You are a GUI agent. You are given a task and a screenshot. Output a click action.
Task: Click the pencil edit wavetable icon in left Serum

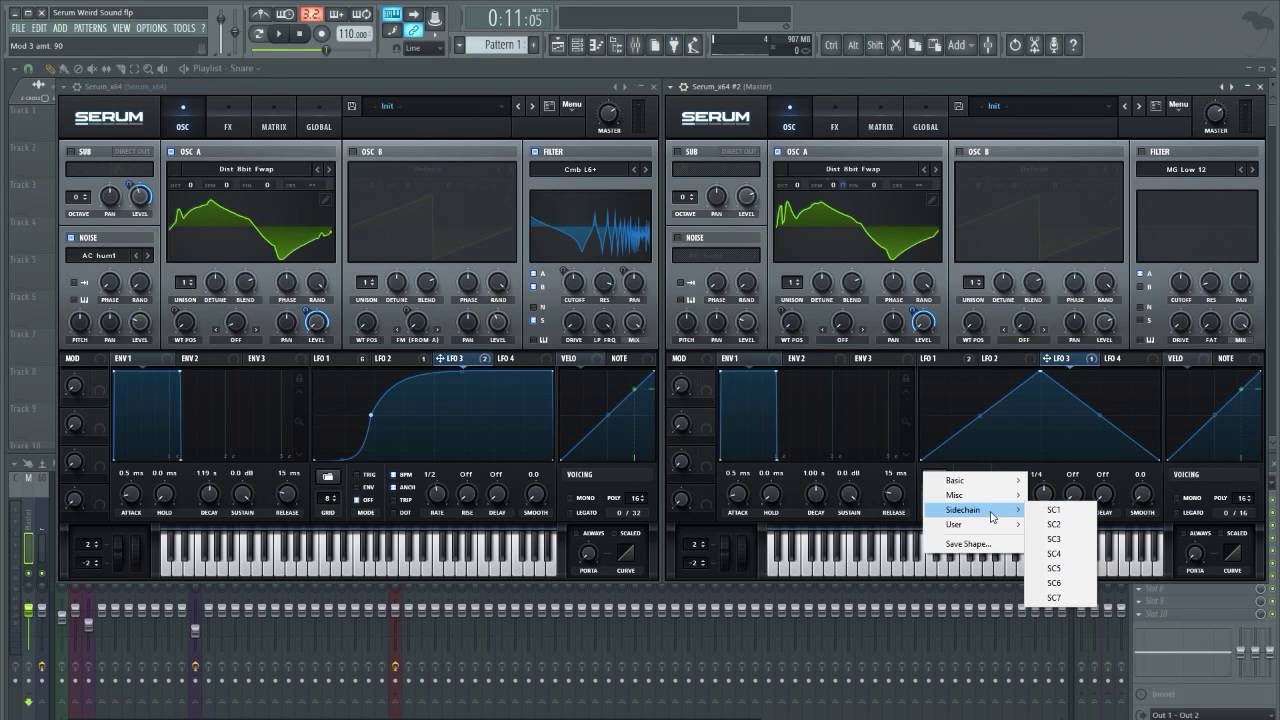326,200
